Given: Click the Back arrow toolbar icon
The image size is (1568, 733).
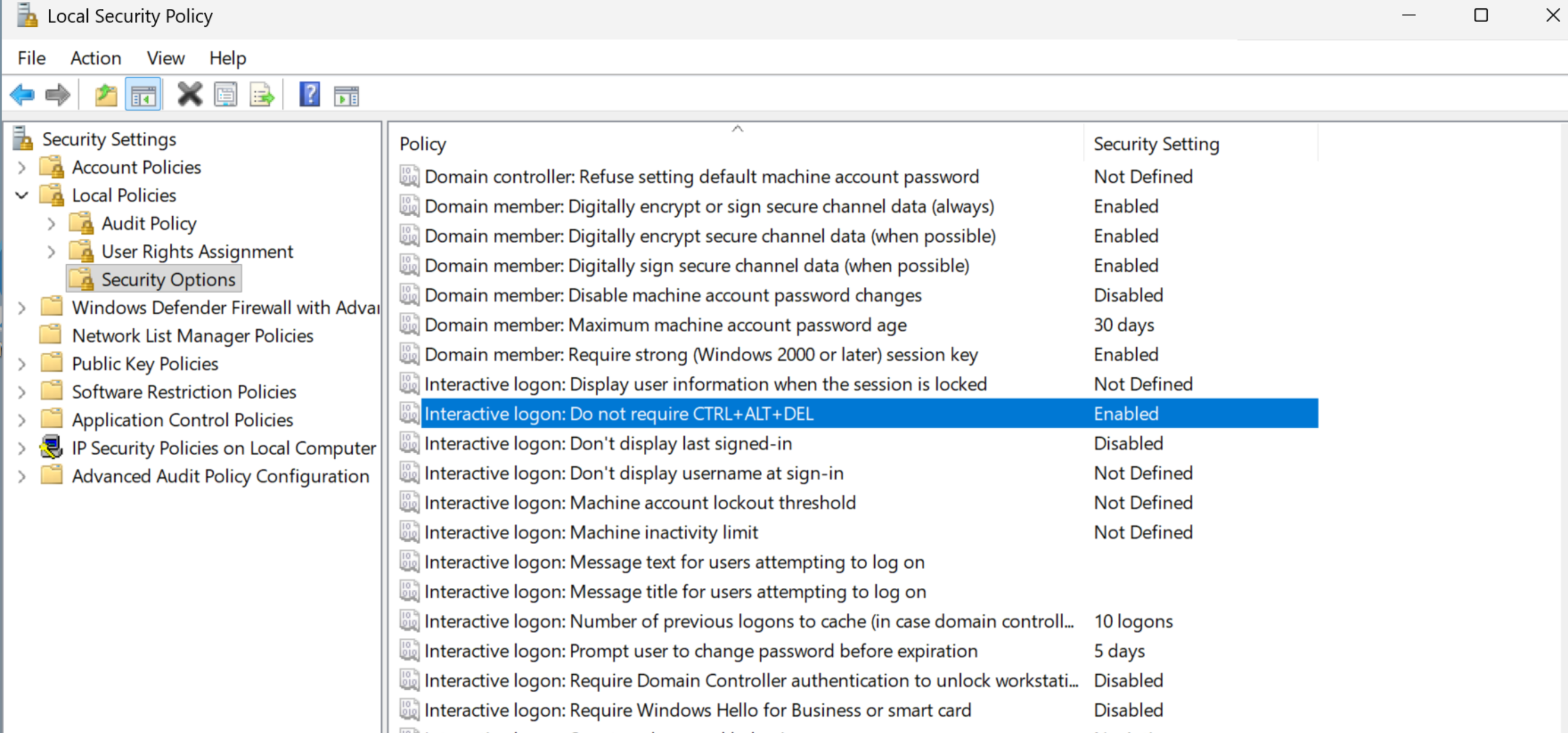Looking at the screenshot, I should 23,95.
